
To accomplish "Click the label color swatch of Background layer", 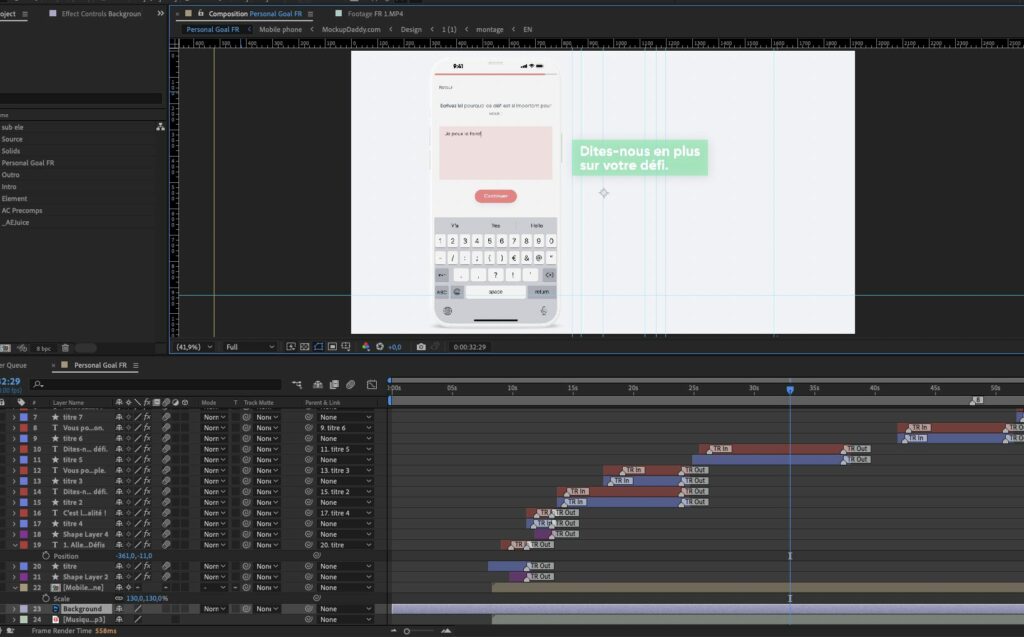I will click(x=22, y=609).
